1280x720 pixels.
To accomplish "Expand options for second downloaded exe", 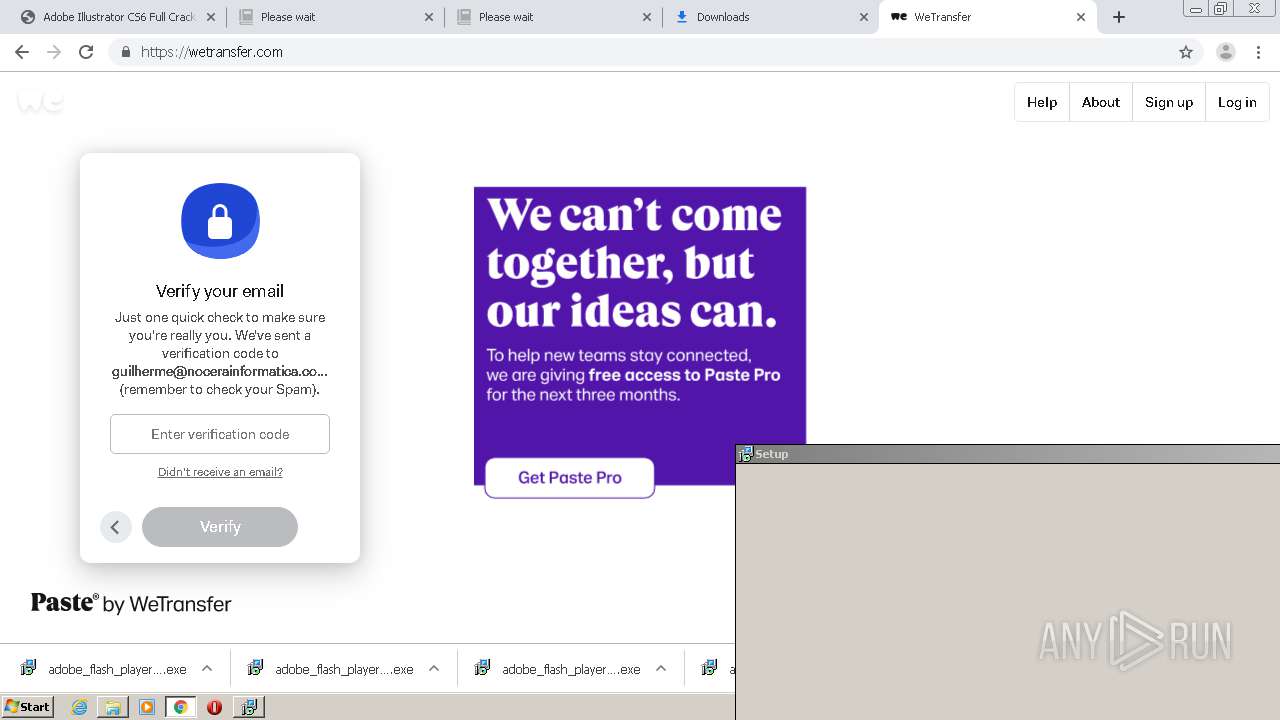I will point(434,669).
